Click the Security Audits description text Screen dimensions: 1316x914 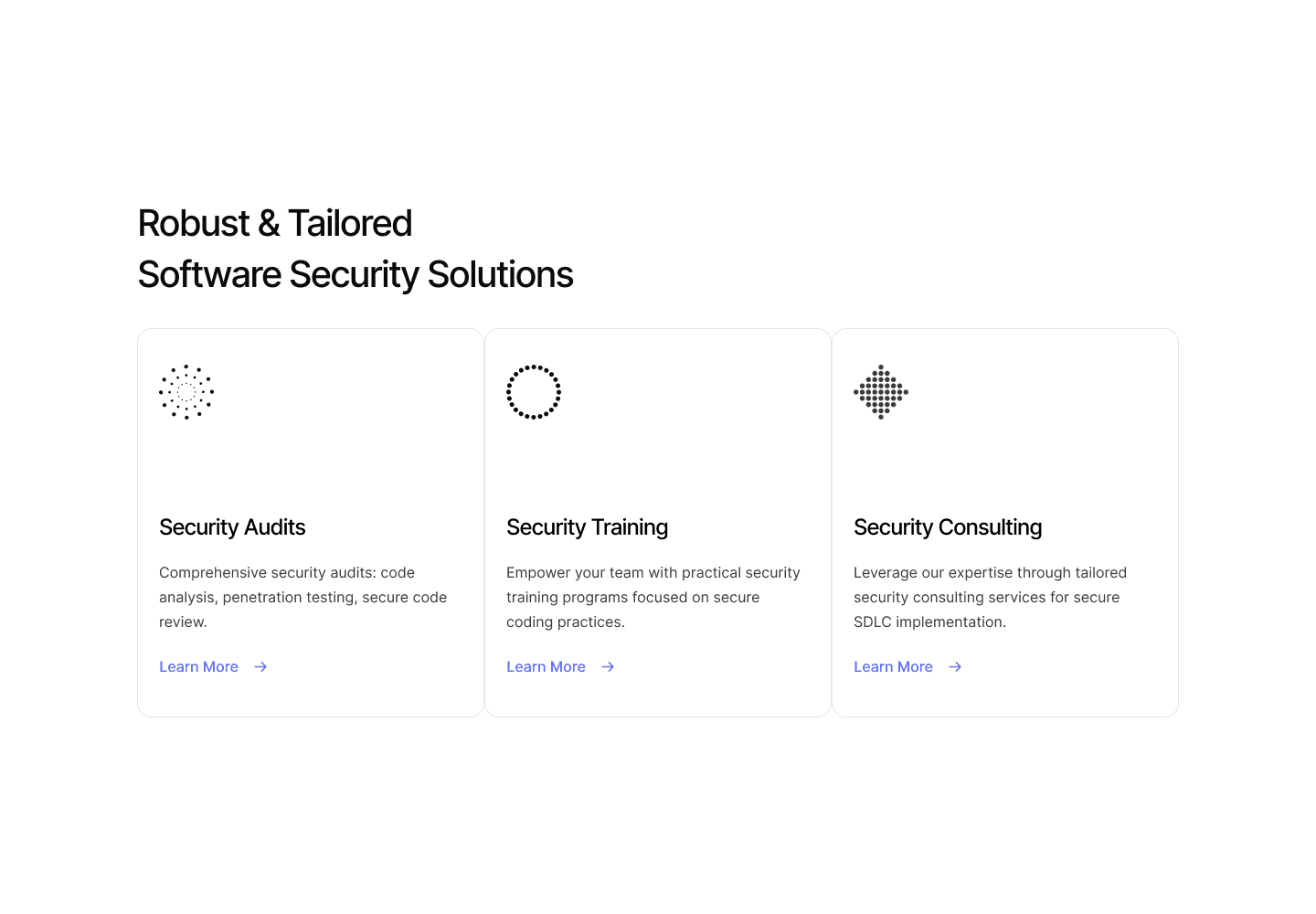pyautogui.click(x=303, y=597)
